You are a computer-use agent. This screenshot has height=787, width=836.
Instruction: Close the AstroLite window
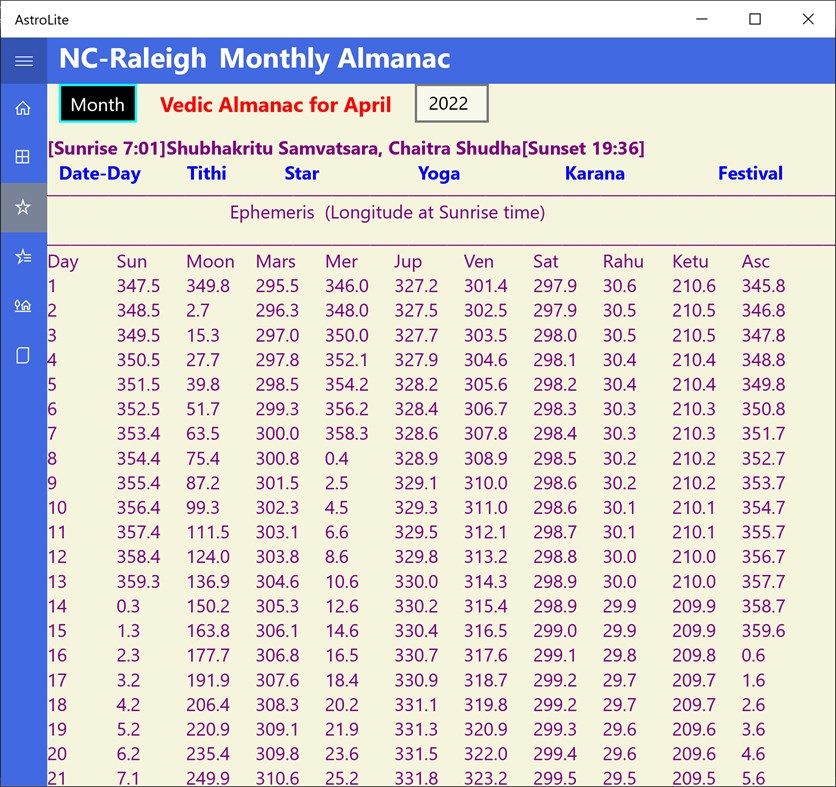pos(808,19)
